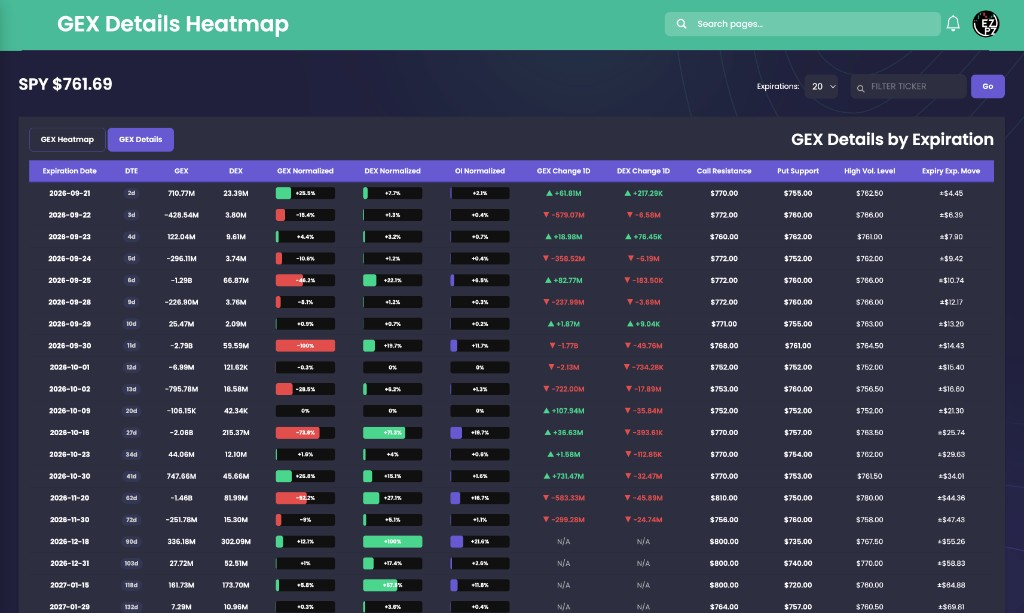Sort by DEX Change 1D header
Viewport: 1024px width, 613px height.
tap(643, 171)
